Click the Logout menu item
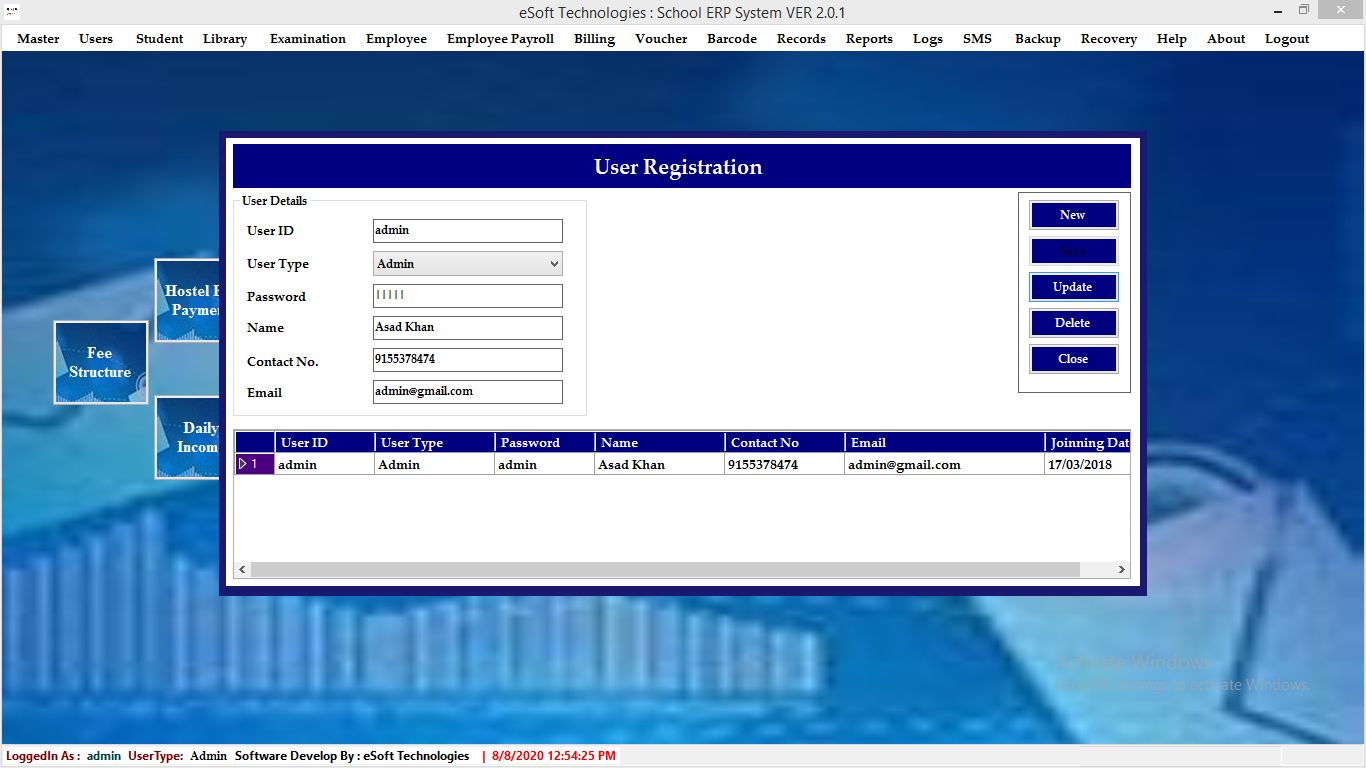Image resolution: width=1366 pixels, height=768 pixels. [x=1286, y=39]
